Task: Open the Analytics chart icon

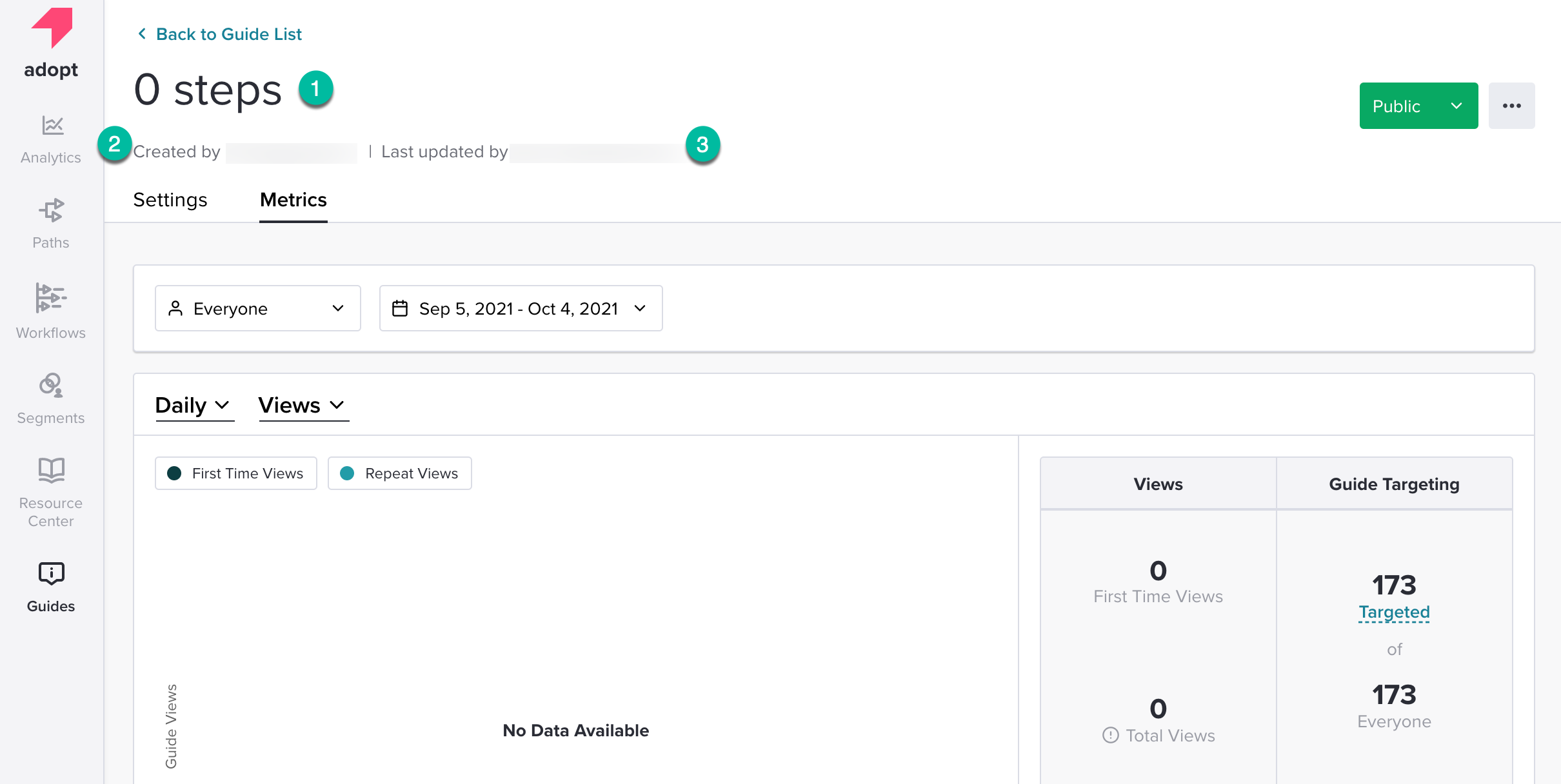Action: [52, 126]
